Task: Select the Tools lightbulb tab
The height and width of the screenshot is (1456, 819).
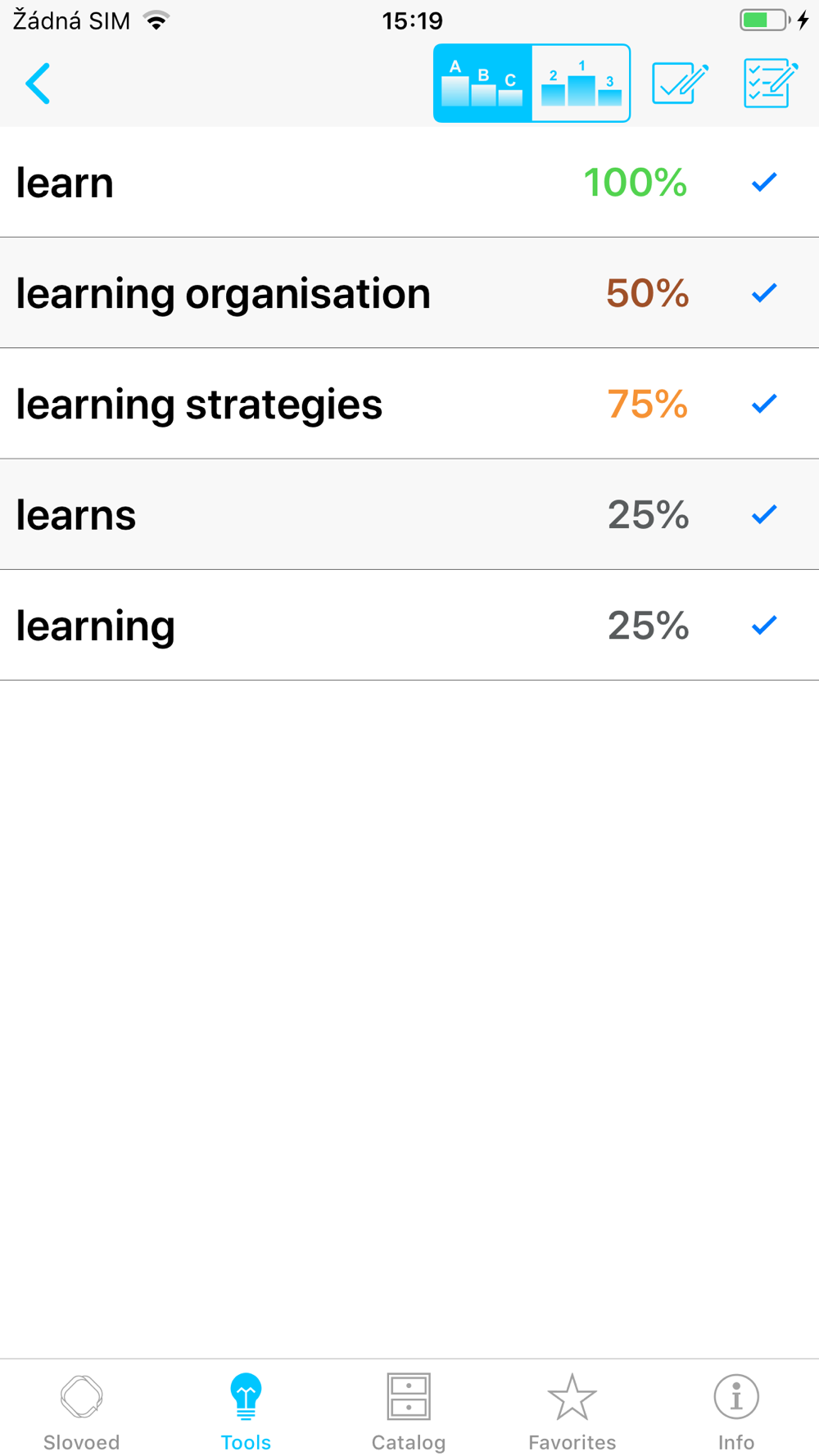Action: coord(246,1412)
